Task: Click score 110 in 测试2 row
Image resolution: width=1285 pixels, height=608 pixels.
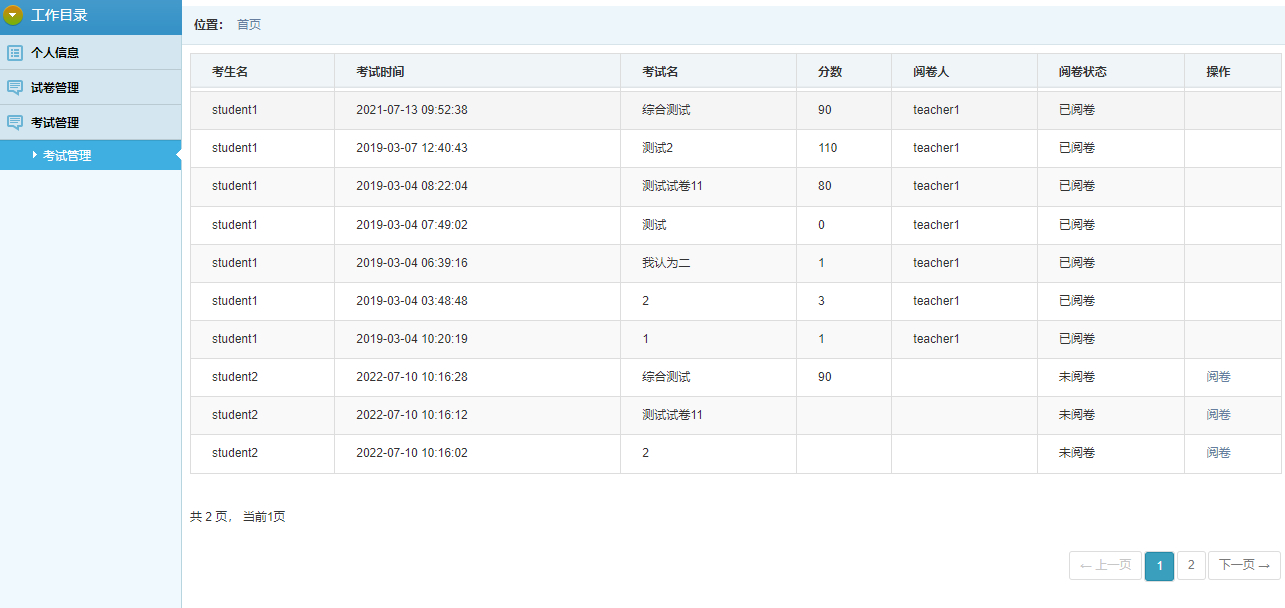Action: click(x=828, y=148)
